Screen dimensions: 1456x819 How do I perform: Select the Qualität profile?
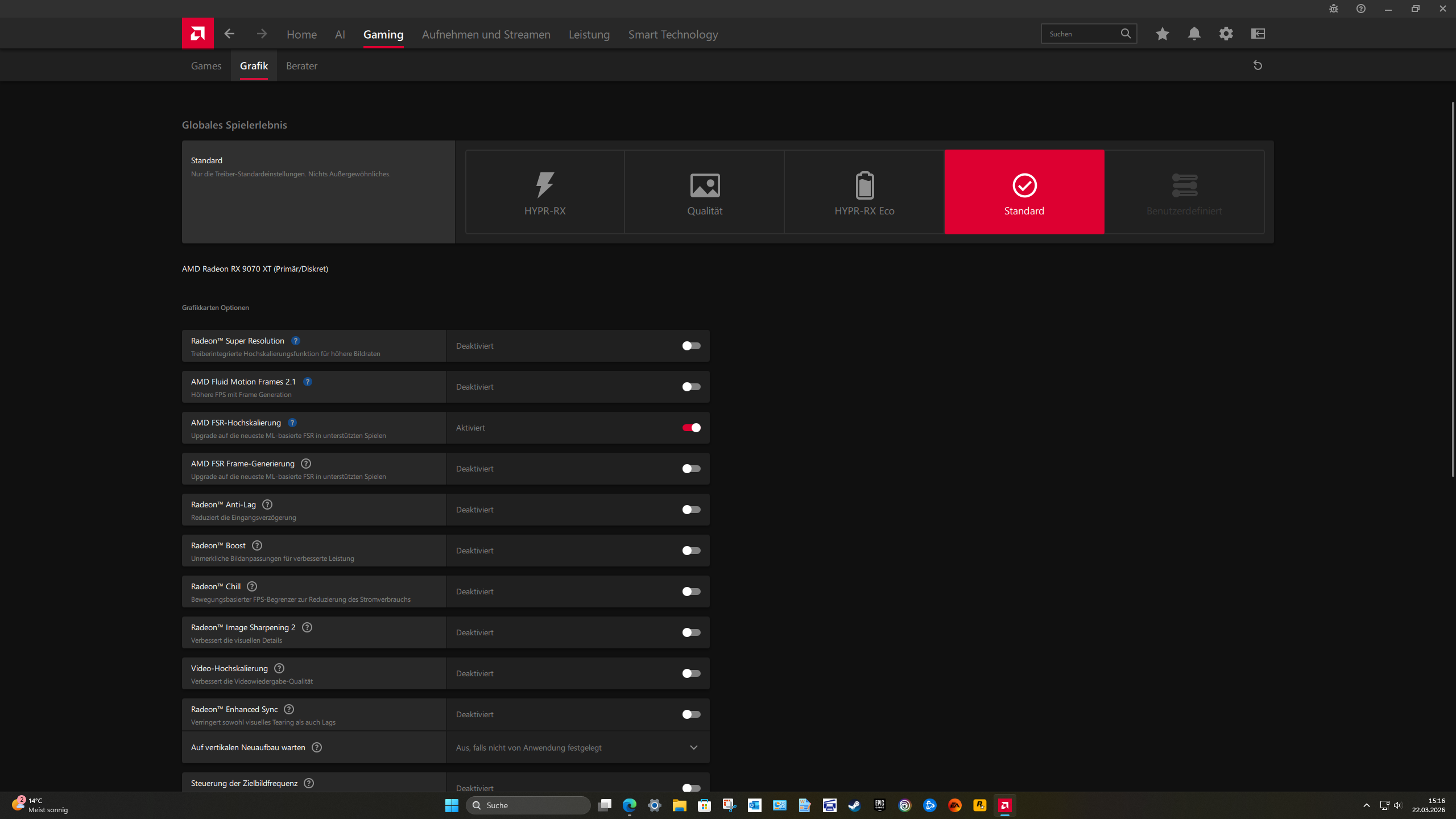click(705, 192)
